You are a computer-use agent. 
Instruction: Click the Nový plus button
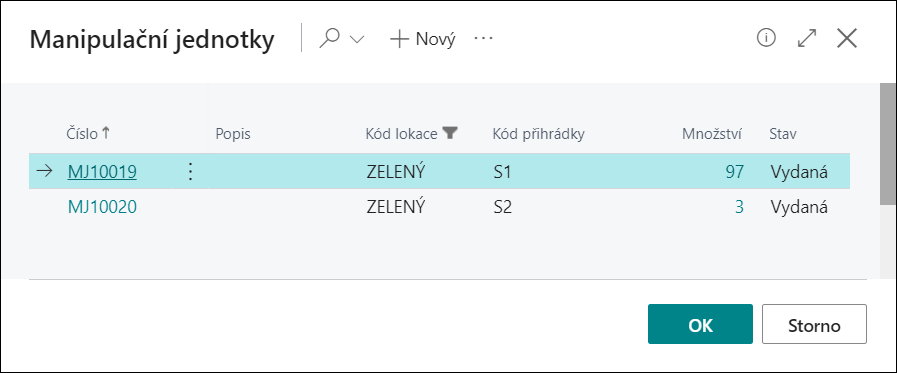pyautogui.click(x=422, y=39)
